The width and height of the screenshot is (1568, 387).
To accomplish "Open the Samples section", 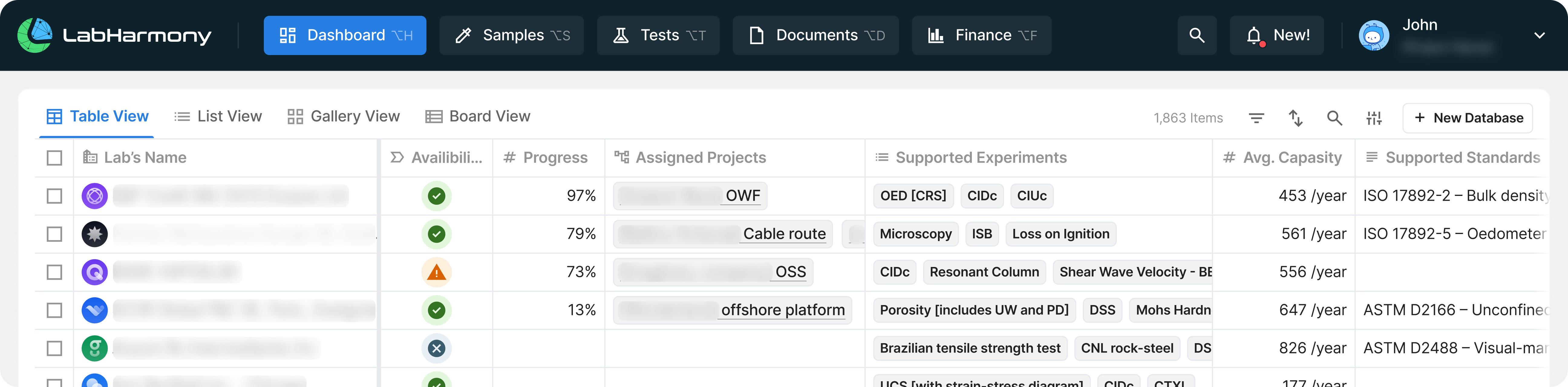I will pos(511,35).
